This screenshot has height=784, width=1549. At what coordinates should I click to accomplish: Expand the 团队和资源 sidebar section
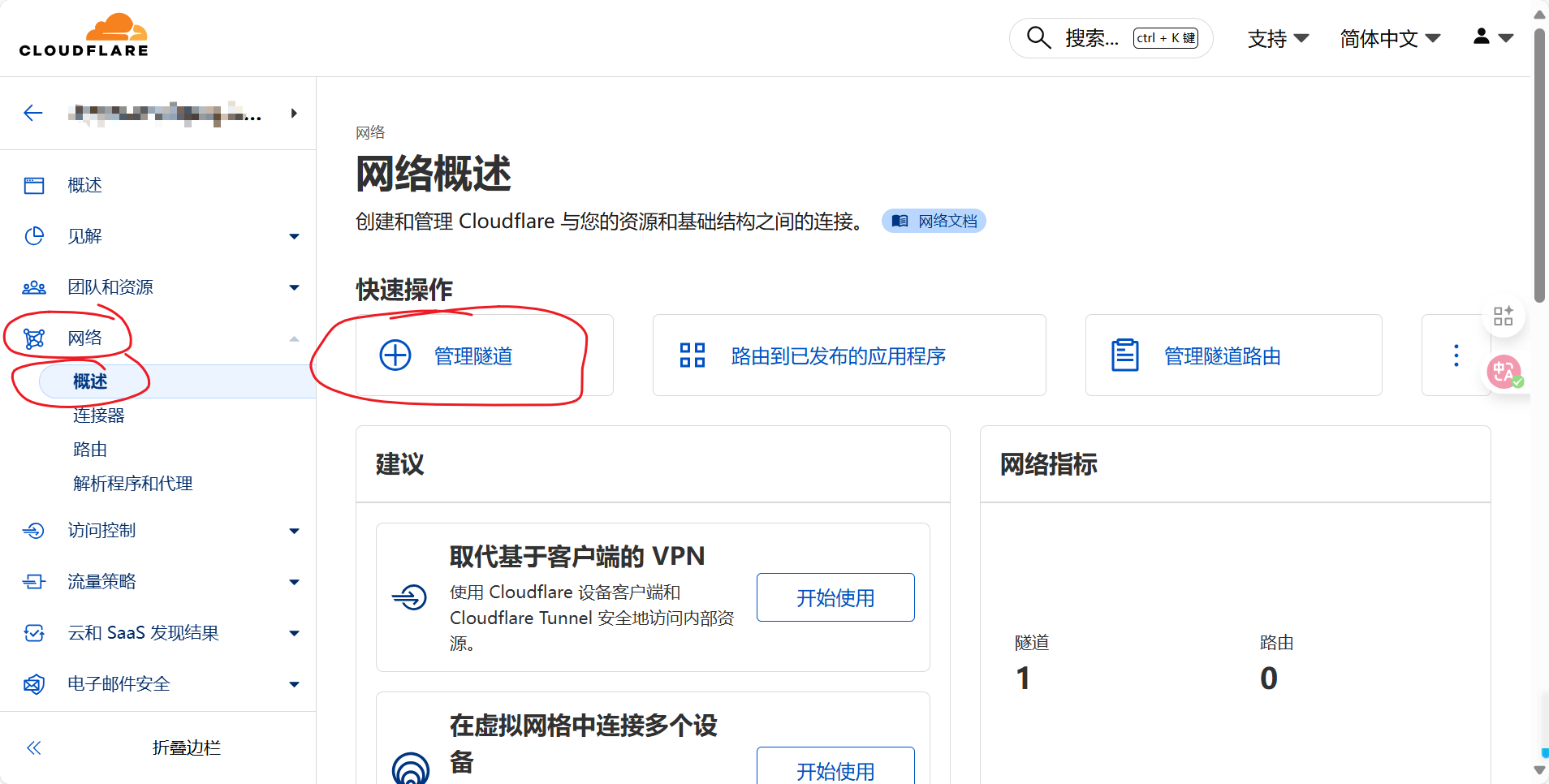(294, 288)
